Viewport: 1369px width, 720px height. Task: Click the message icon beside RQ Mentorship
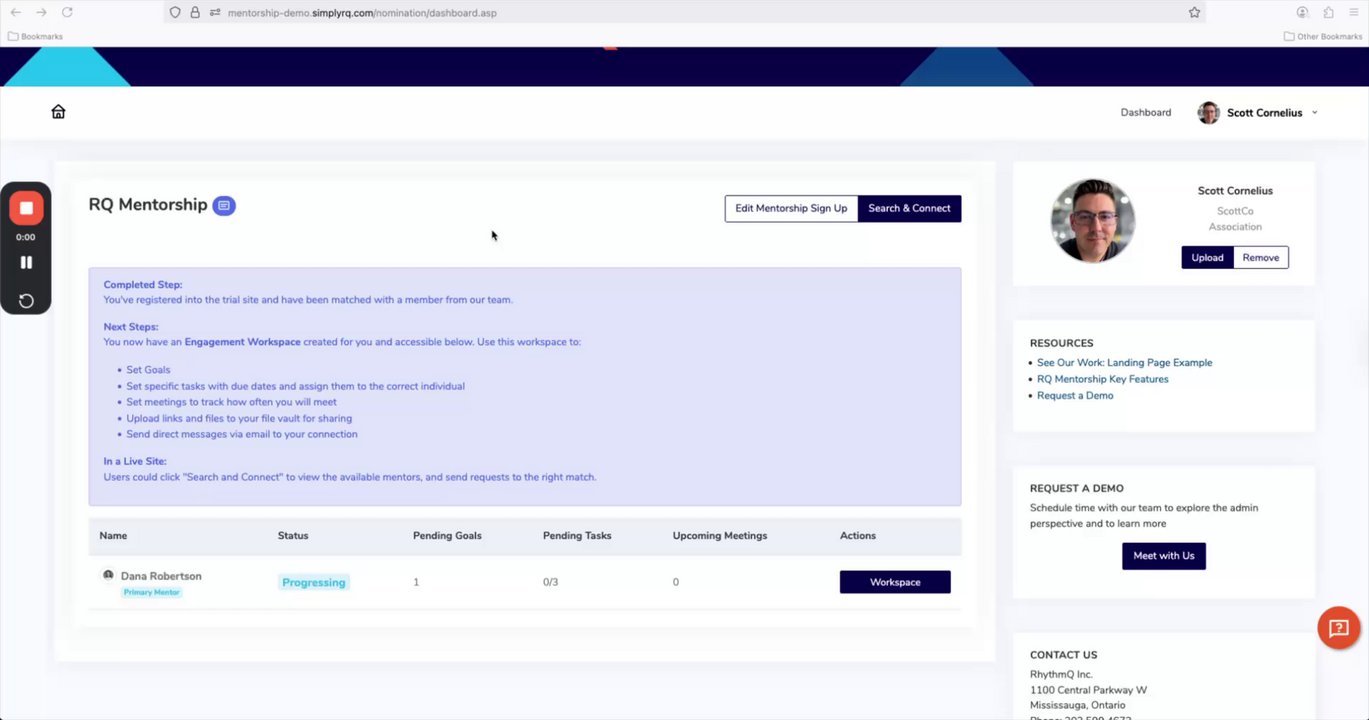click(x=224, y=205)
